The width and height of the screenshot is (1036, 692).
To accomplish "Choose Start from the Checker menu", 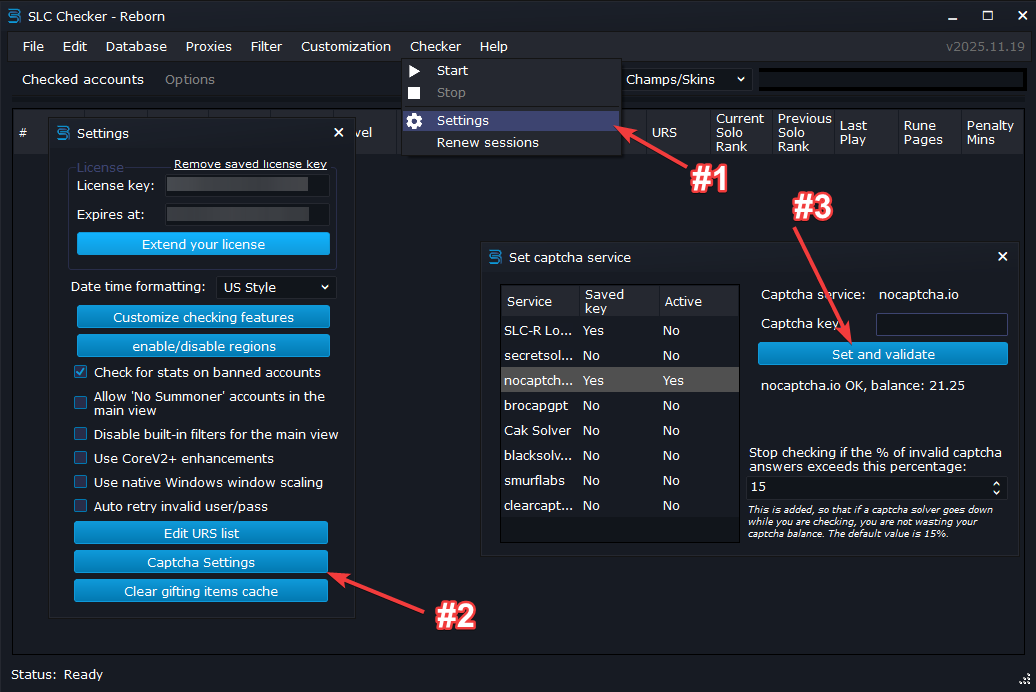I will (x=511, y=71).
